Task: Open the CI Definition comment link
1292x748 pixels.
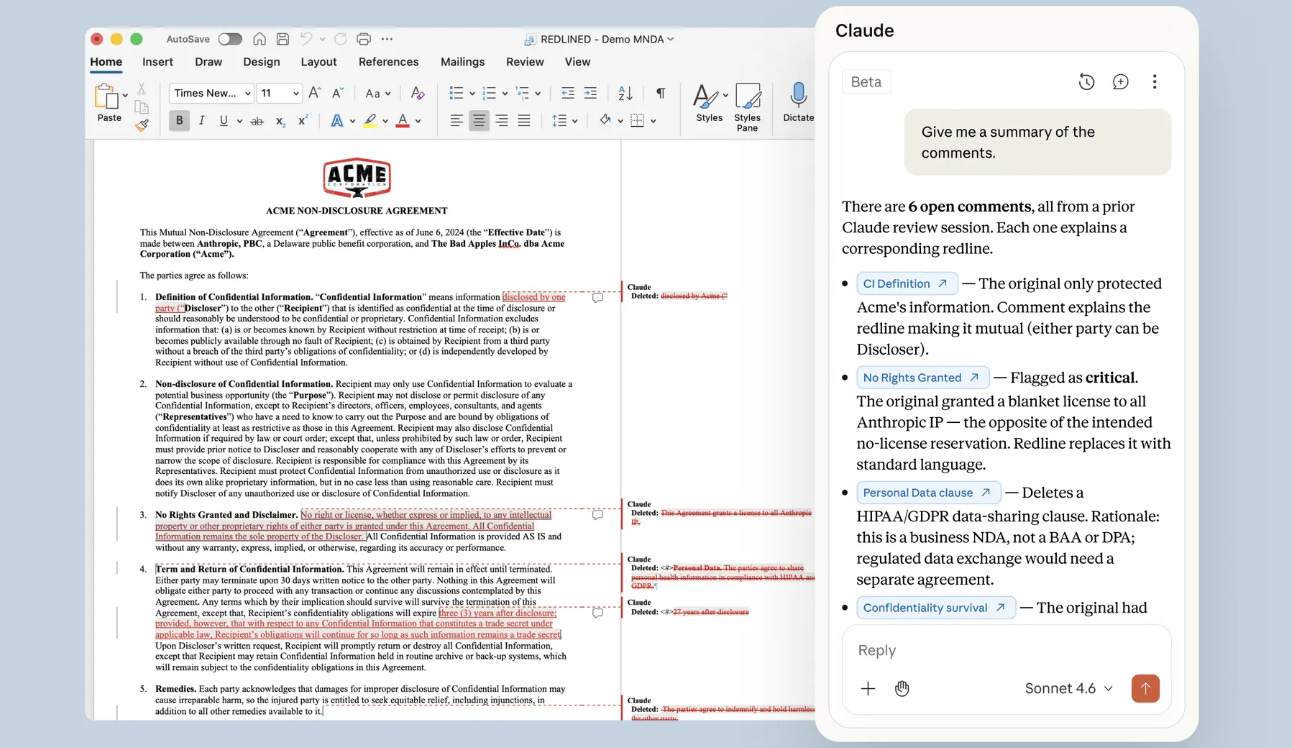Action: [907, 283]
